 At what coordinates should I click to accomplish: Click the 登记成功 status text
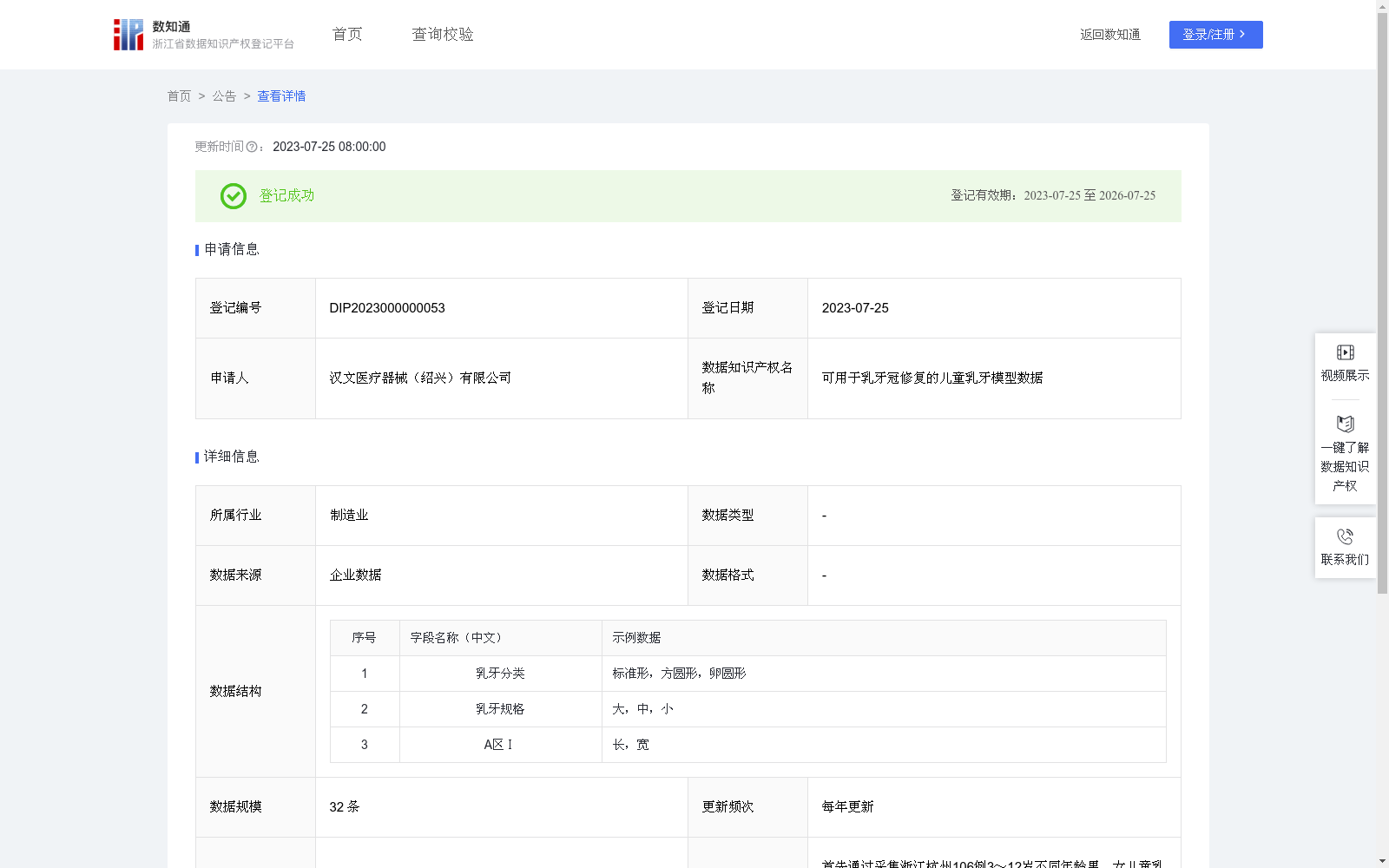tap(286, 196)
